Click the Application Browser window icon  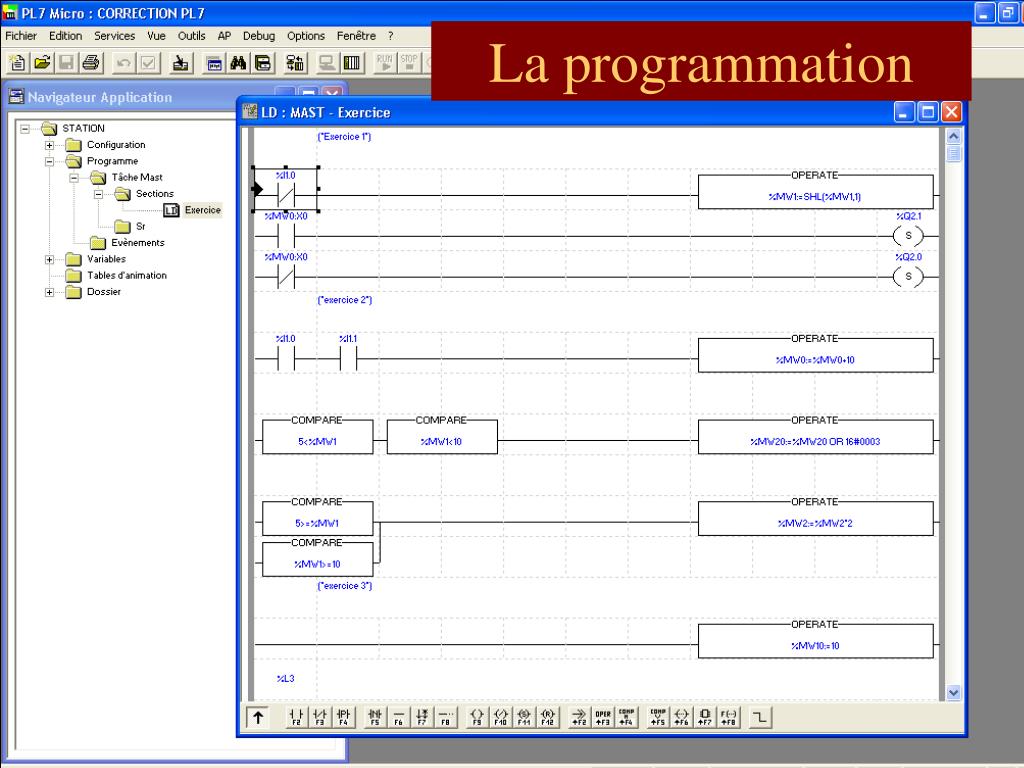pyautogui.click(x=214, y=63)
